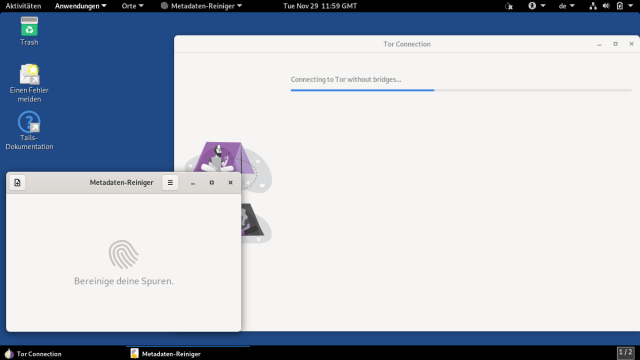Expand the Orte menu
Screen dimensions: 640x360
(x=132, y=6)
